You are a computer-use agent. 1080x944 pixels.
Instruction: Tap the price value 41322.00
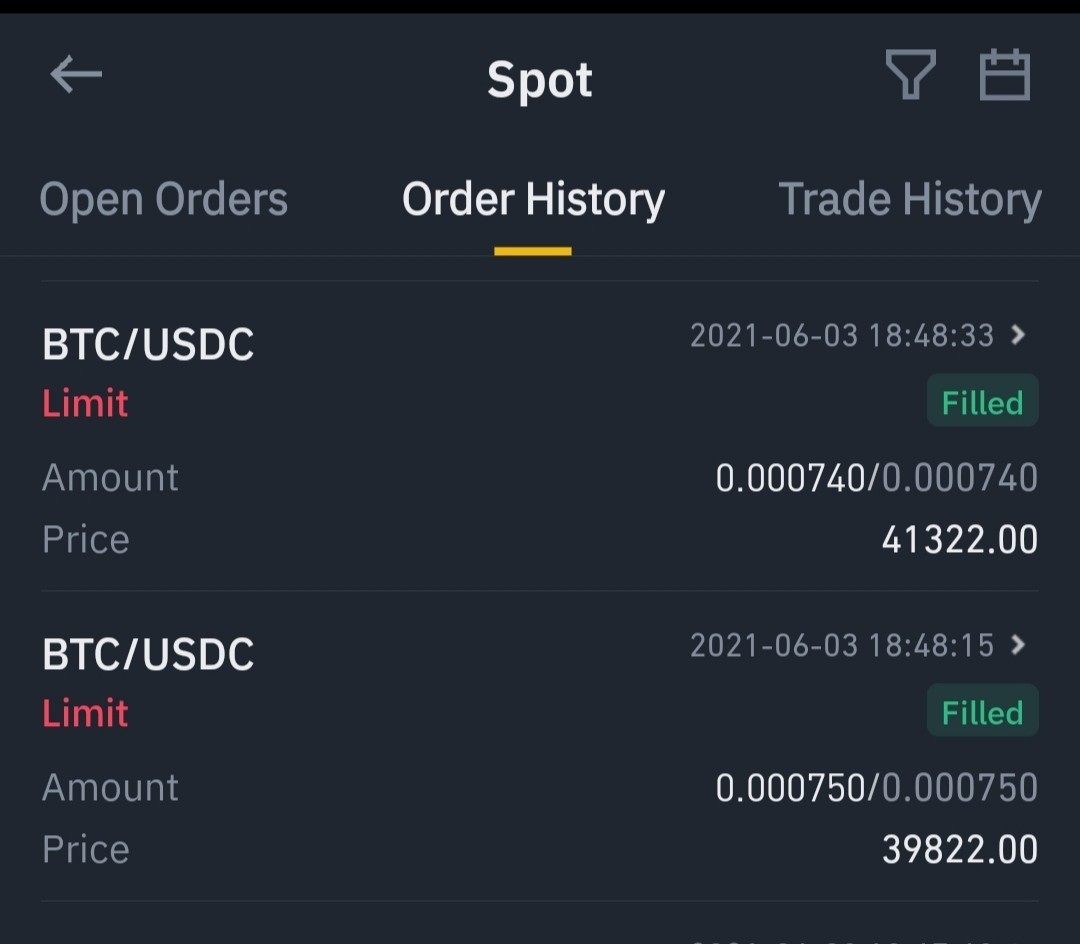point(959,539)
